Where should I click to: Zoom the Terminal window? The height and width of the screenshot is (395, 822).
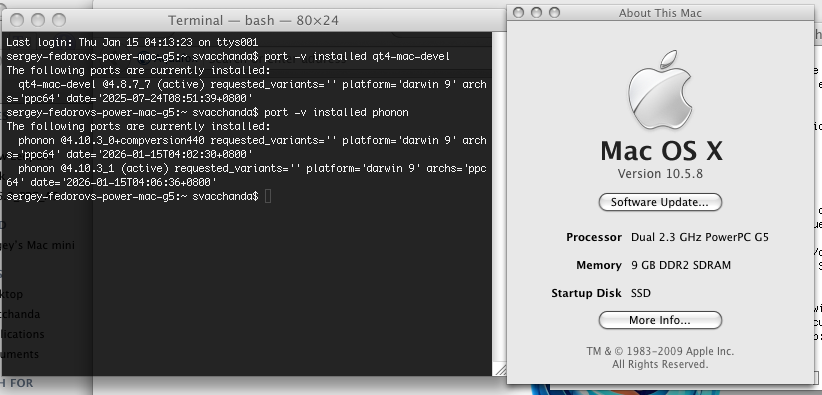point(59,20)
